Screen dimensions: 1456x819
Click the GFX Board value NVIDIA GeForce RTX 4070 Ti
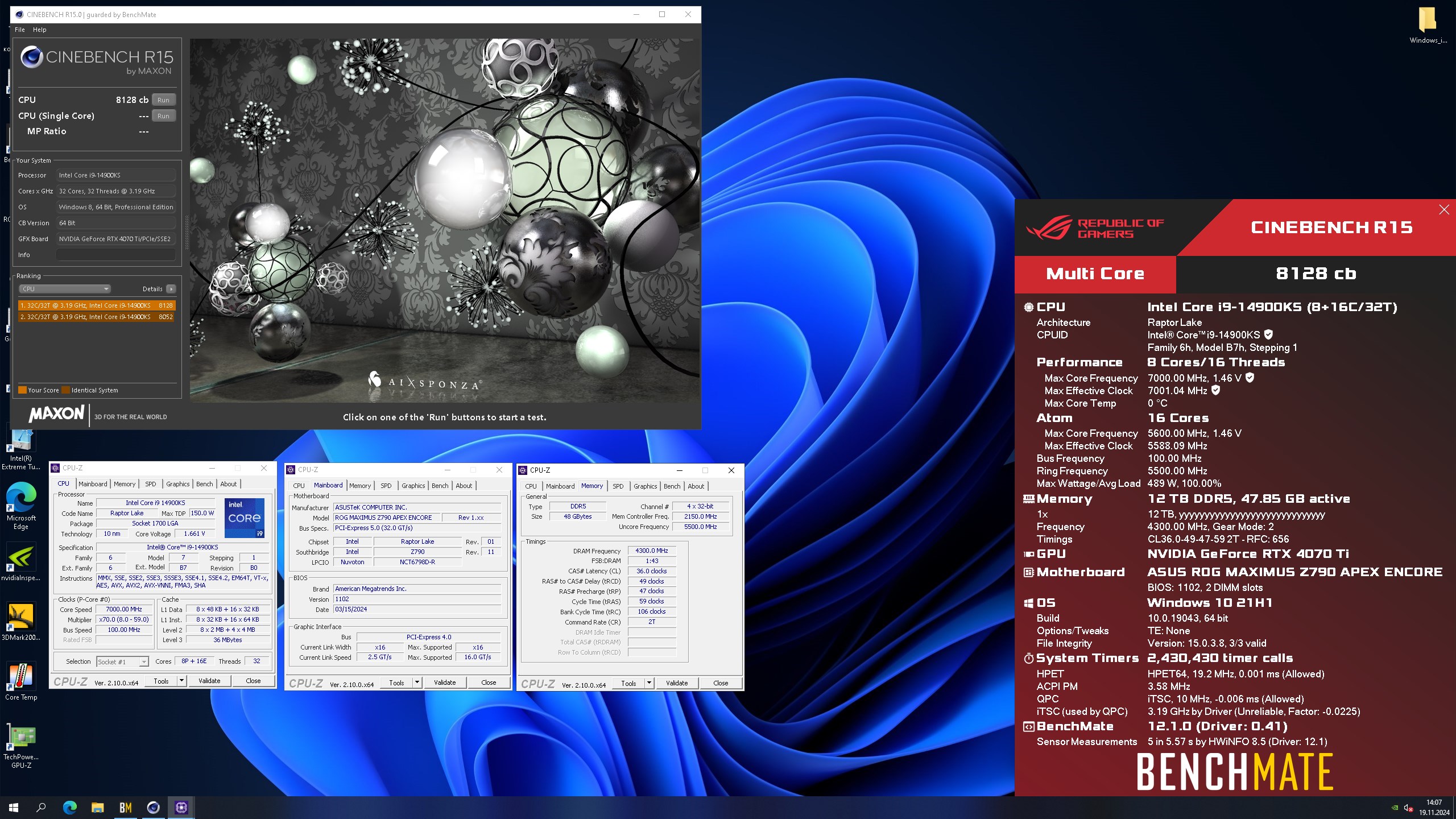pos(115,239)
